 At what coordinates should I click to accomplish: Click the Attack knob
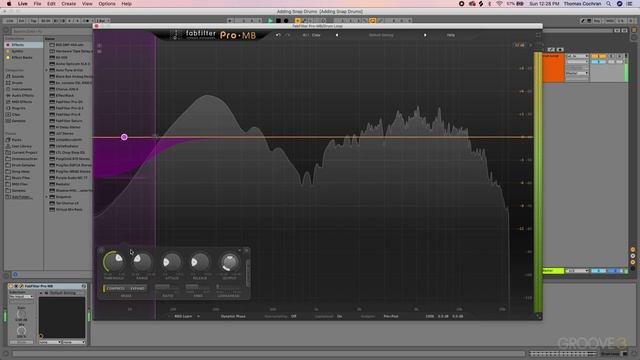click(171, 262)
